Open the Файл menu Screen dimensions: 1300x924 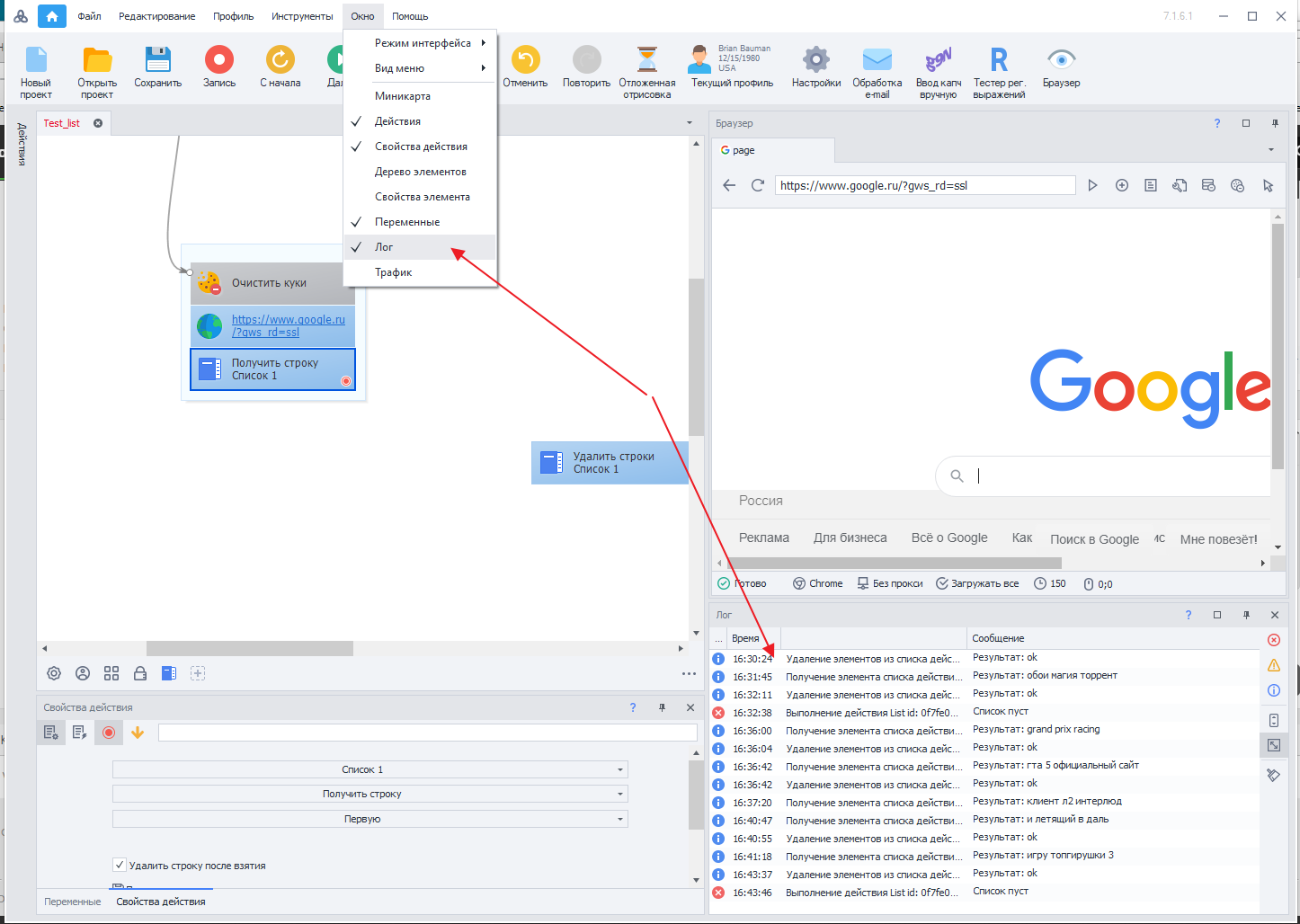pos(89,16)
